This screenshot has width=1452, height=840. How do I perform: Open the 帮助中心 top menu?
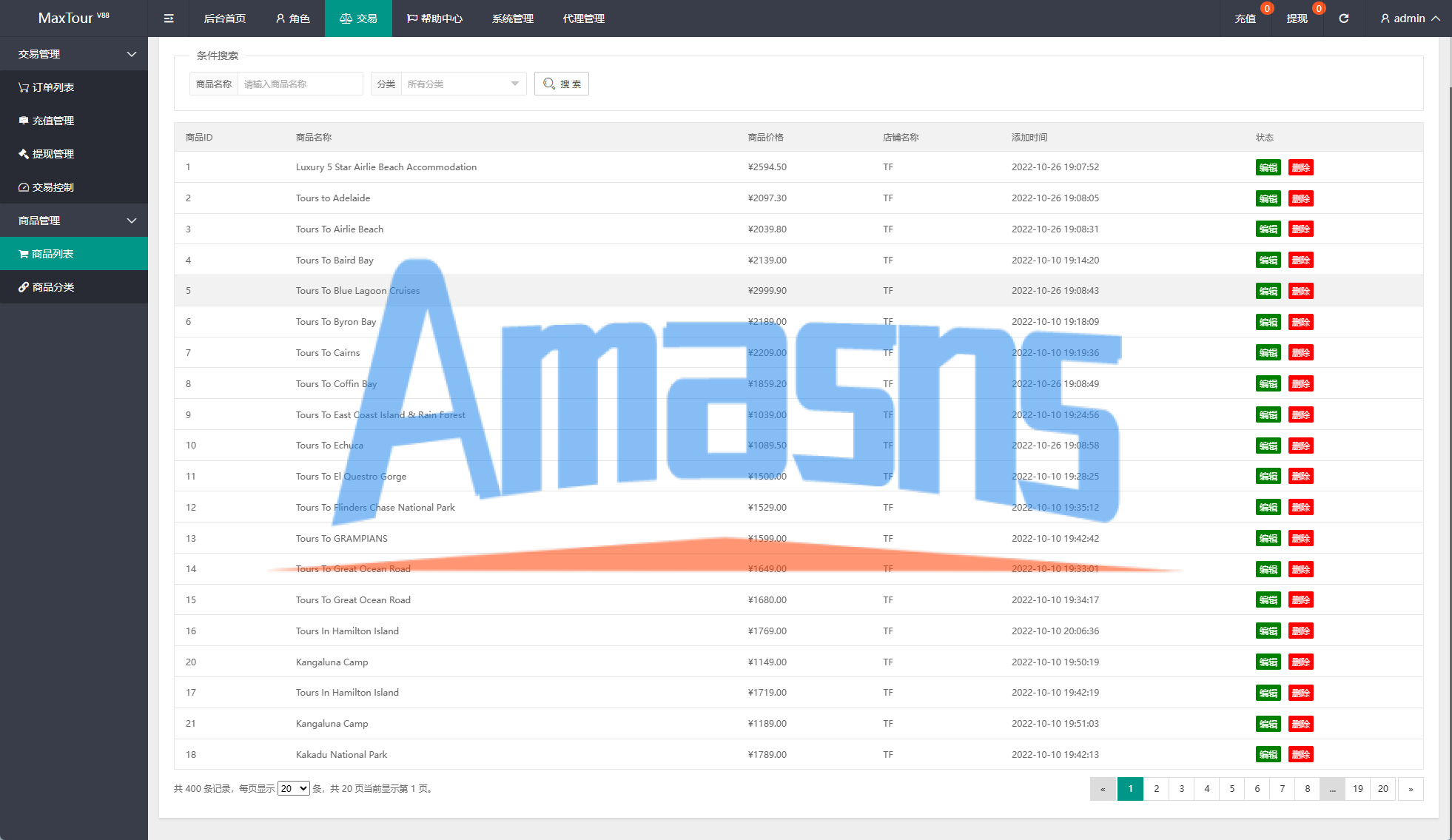tap(434, 19)
